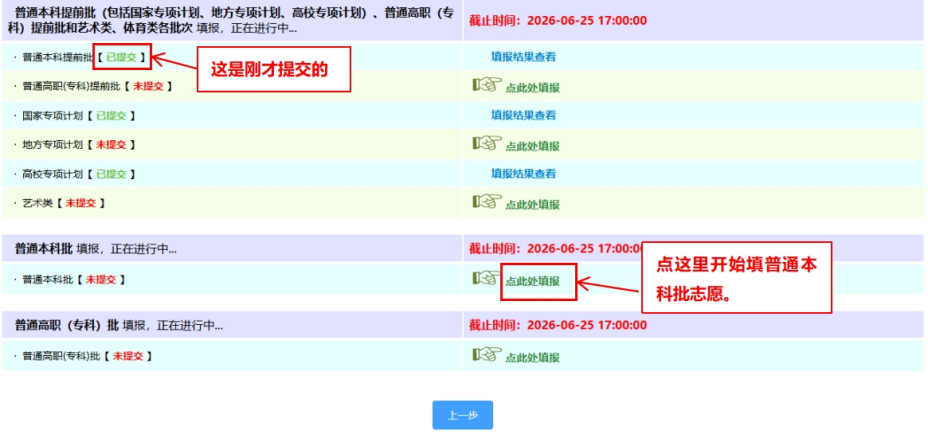Select the 国家专项计划 row label

click(50, 115)
